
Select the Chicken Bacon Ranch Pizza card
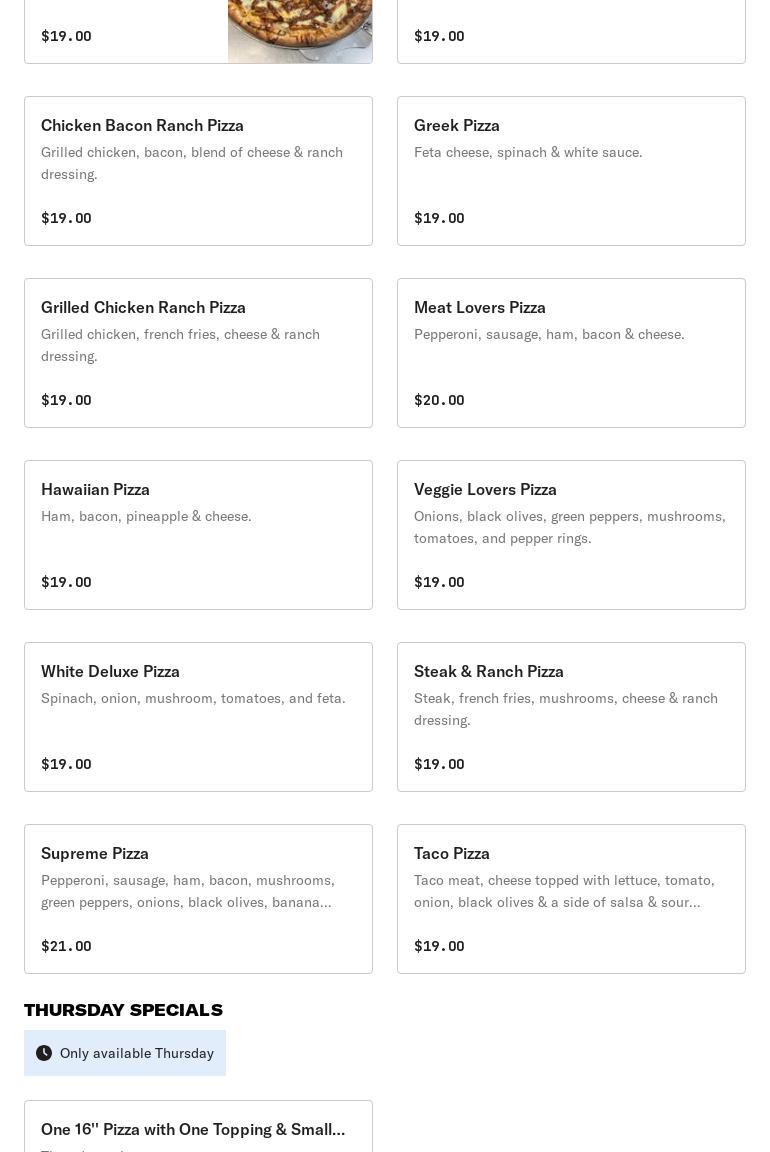coord(198,171)
